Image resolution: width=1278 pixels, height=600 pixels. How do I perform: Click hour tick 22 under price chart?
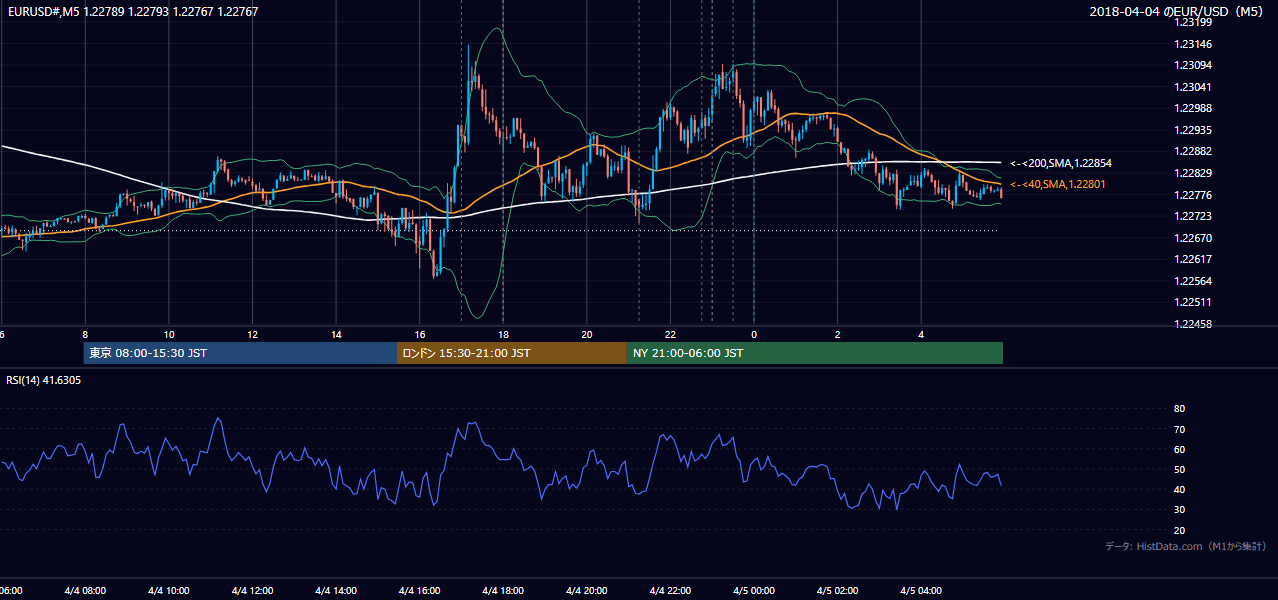pos(671,335)
